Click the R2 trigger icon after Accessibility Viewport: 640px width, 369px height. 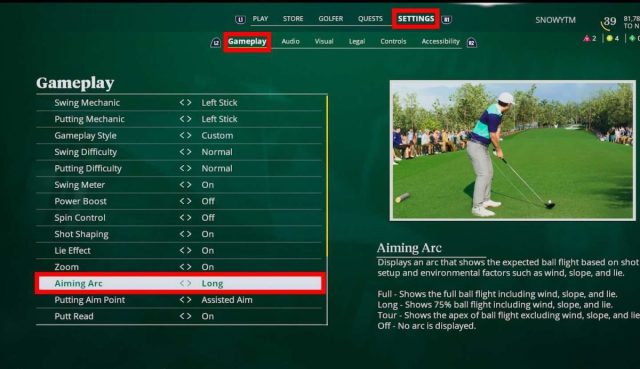(471, 42)
